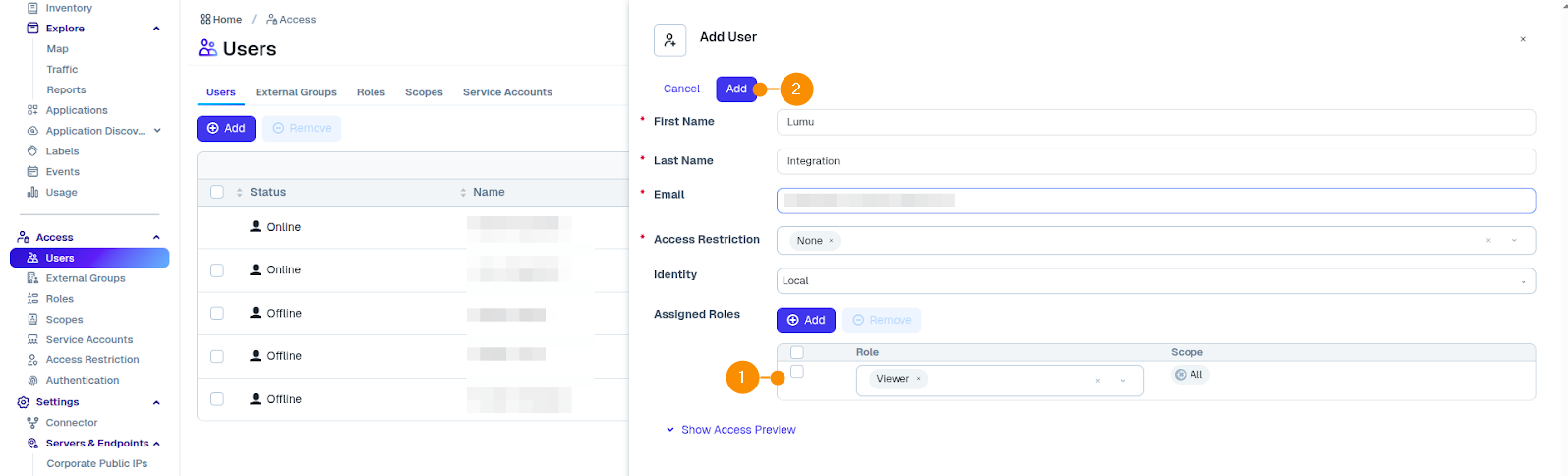The height and width of the screenshot is (476, 1568).
Task: Click the Applications grid icon
Action: 32,110
